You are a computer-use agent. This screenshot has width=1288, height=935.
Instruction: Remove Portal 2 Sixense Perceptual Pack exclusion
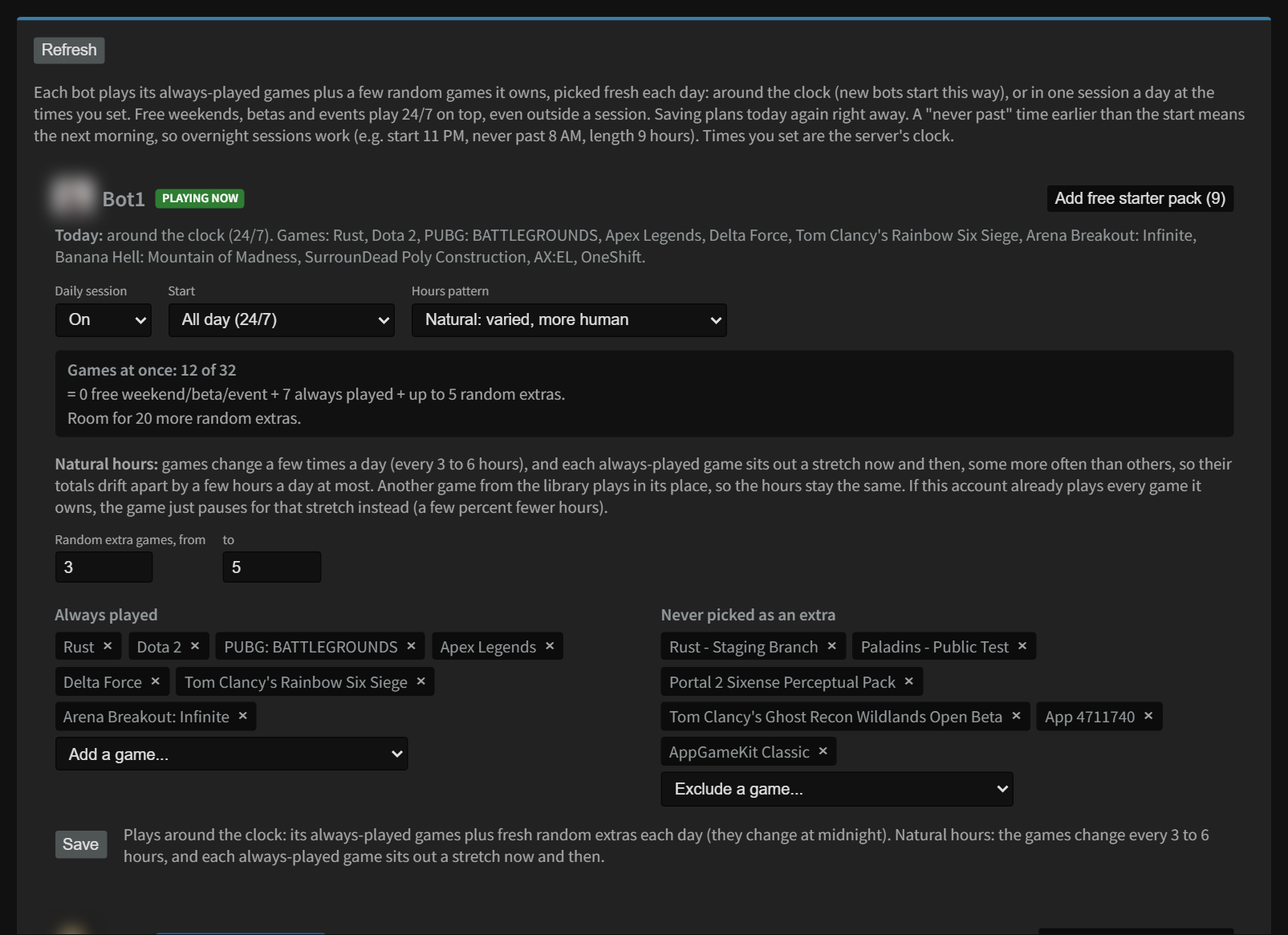908,681
